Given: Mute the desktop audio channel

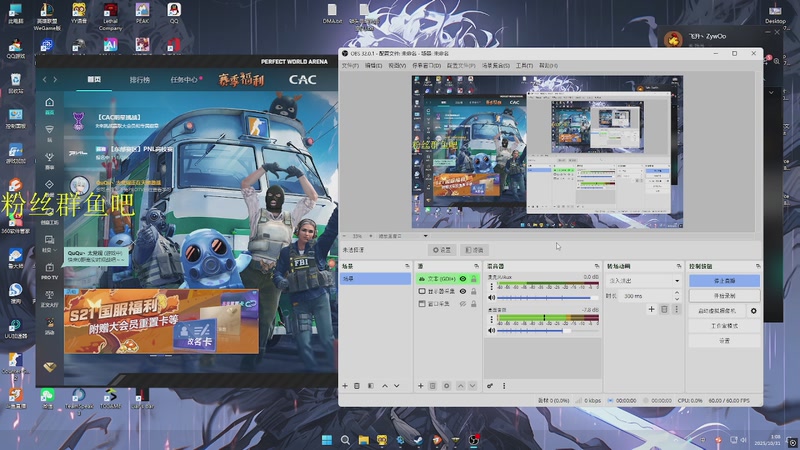Looking at the screenshot, I should pyautogui.click(x=492, y=331).
